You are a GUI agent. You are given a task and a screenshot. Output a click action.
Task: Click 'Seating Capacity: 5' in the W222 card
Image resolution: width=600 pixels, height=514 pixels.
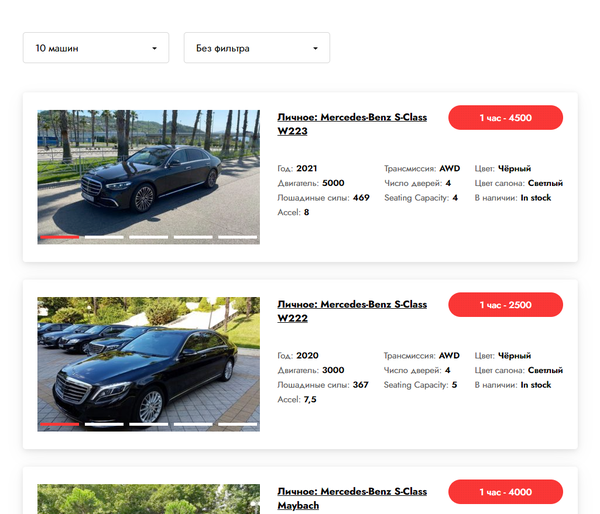point(421,385)
